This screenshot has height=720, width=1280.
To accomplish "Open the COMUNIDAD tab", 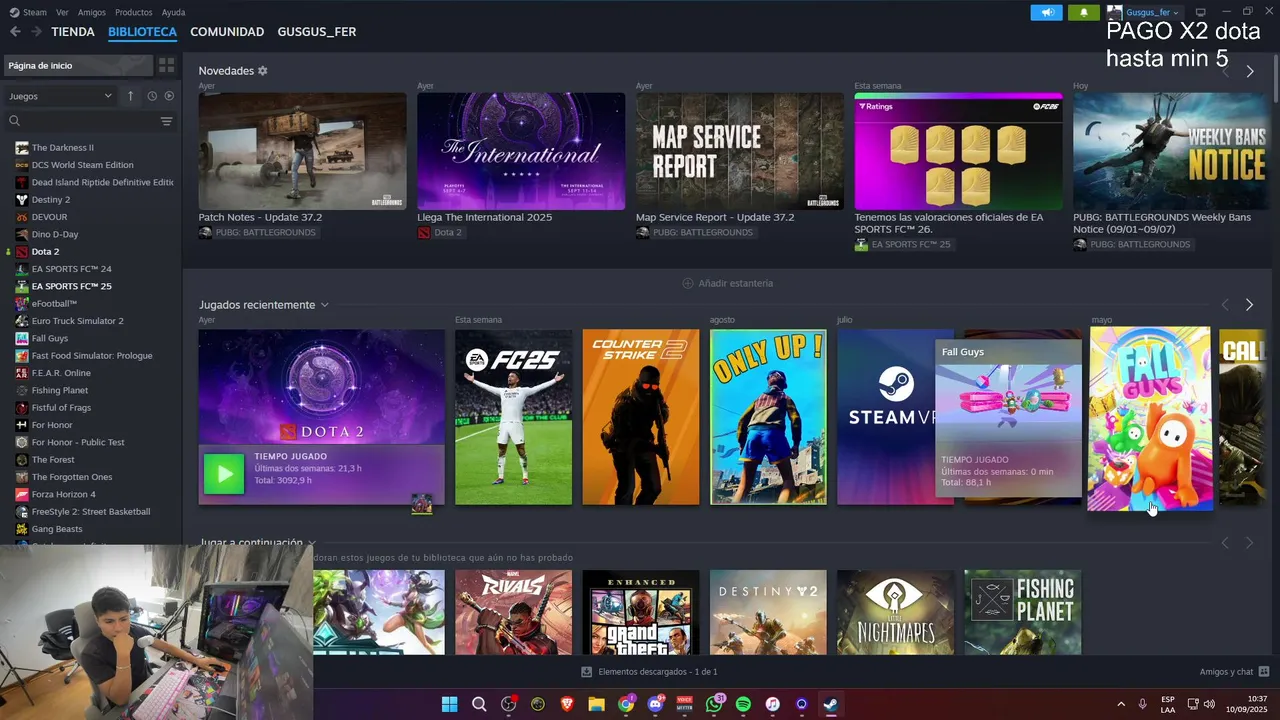I will coord(227,32).
